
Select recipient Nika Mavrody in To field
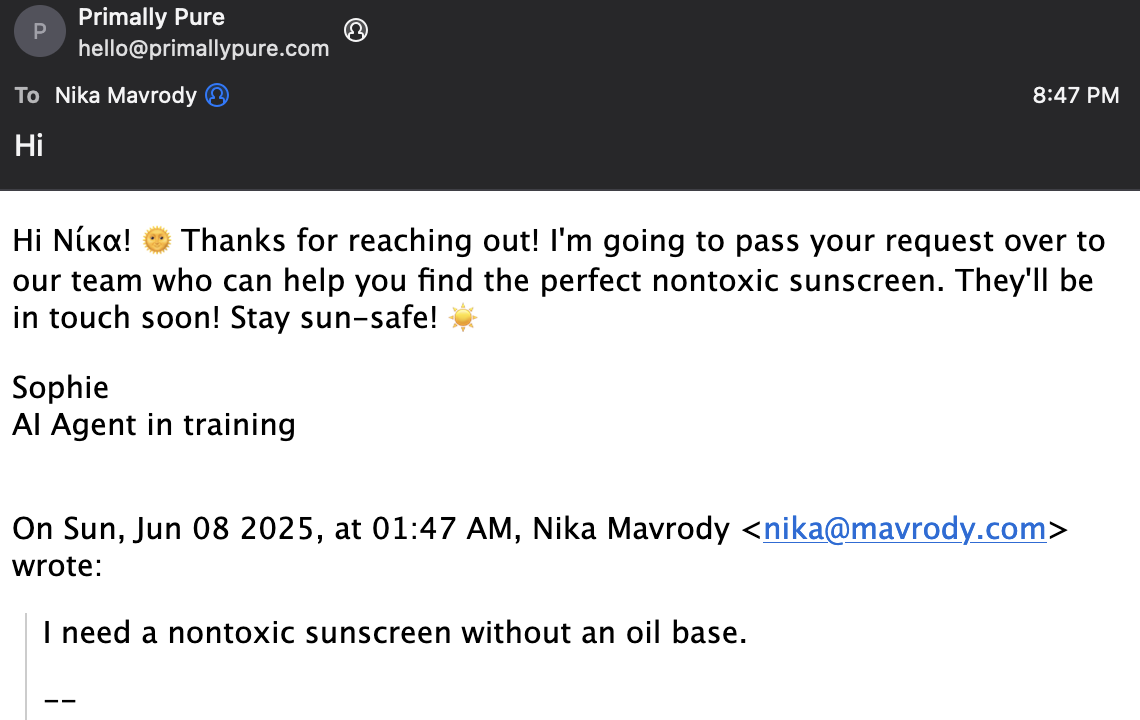coord(126,95)
